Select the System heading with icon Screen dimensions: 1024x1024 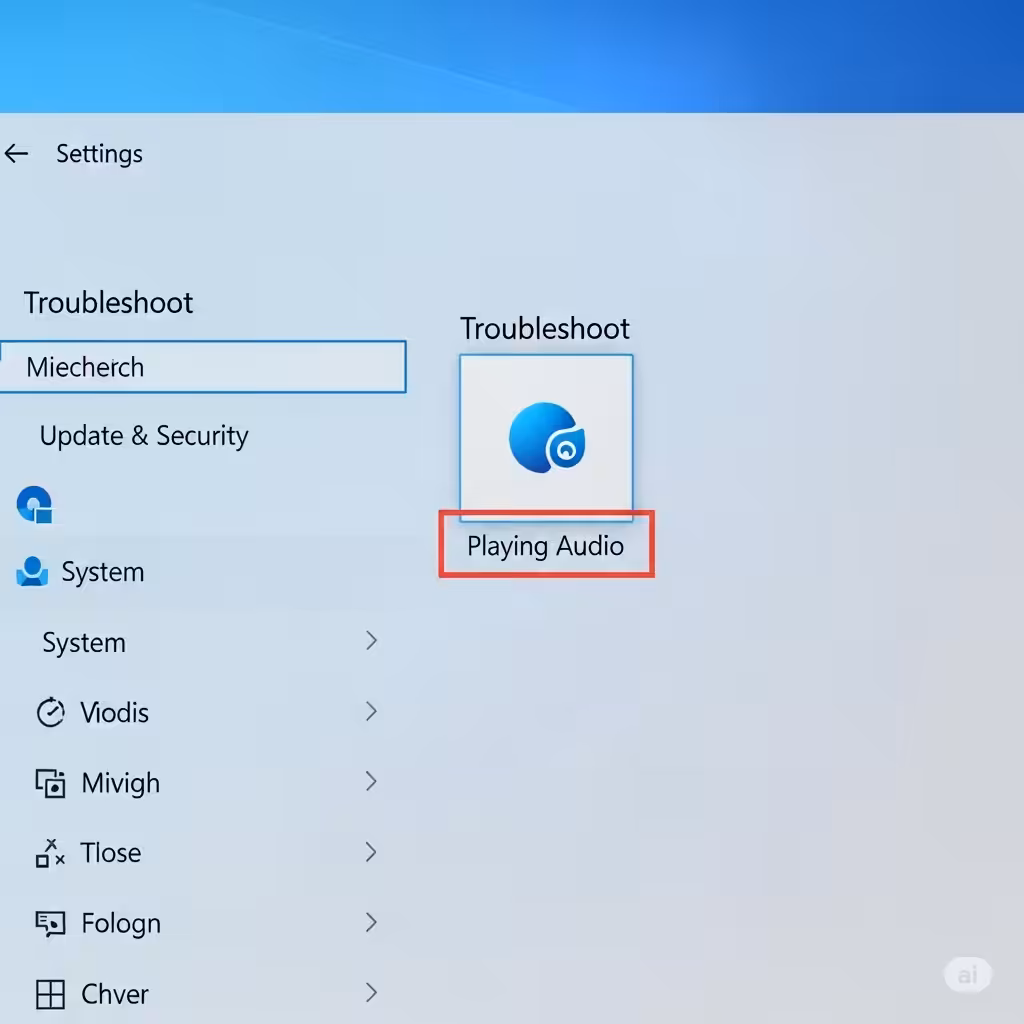point(103,572)
